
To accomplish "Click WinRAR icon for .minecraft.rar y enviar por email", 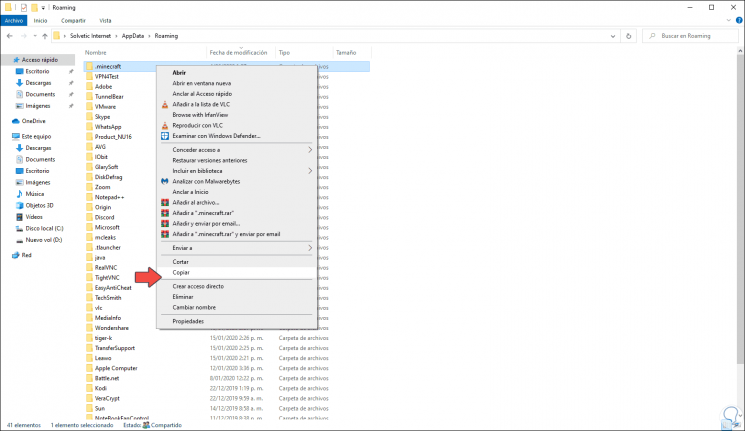I will [x=165, y=234].
